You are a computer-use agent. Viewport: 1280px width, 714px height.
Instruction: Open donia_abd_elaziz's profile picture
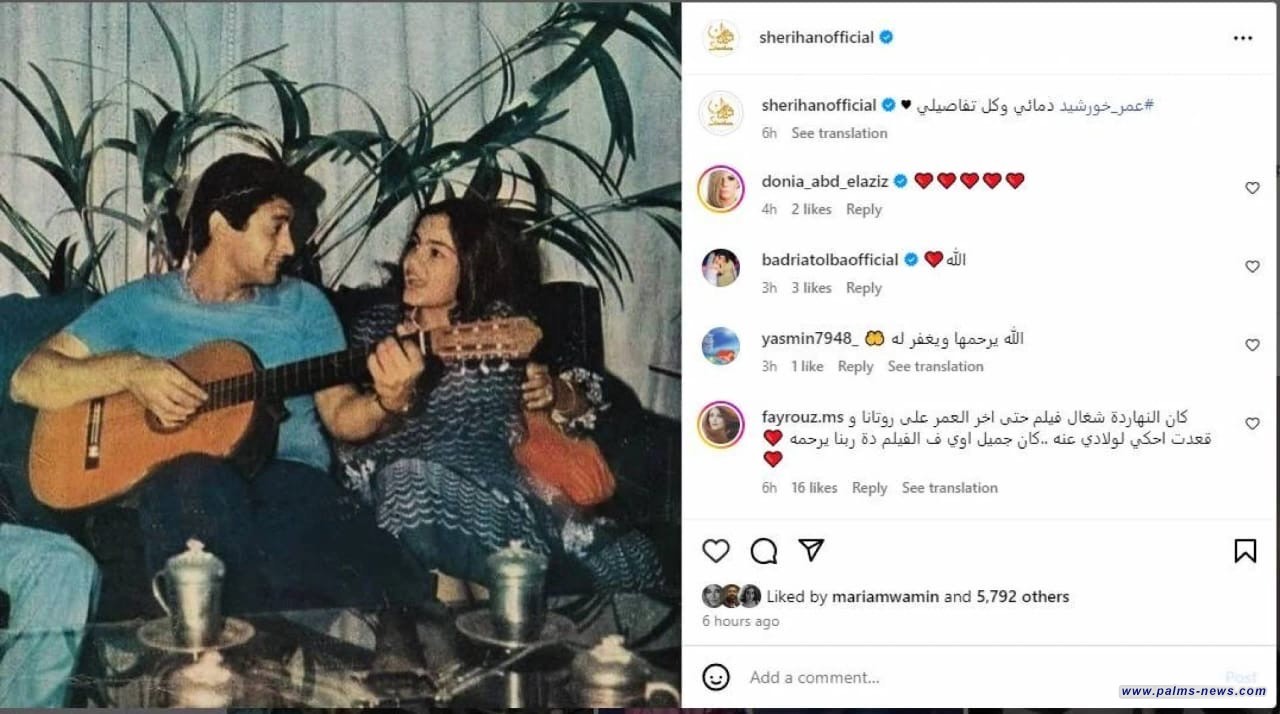(x=721, y=189)
